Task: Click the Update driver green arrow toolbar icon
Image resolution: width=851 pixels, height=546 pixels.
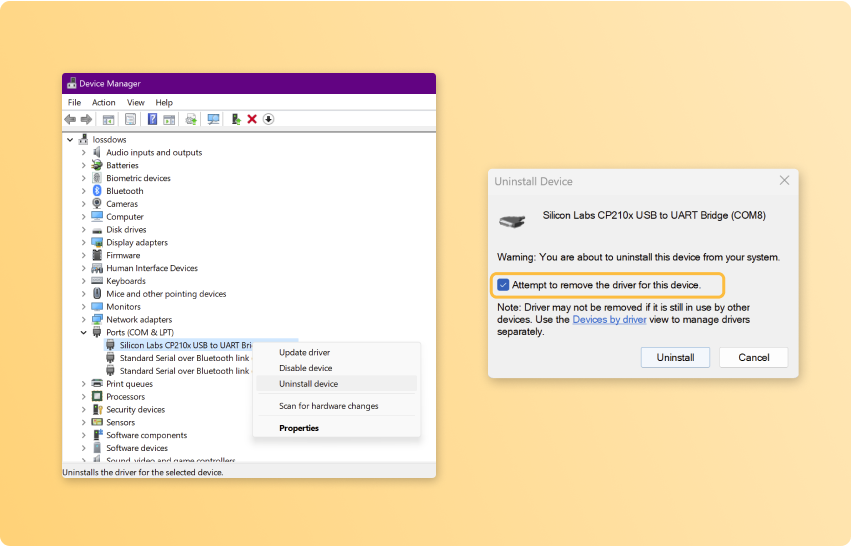Action: [x=236, y=119]
